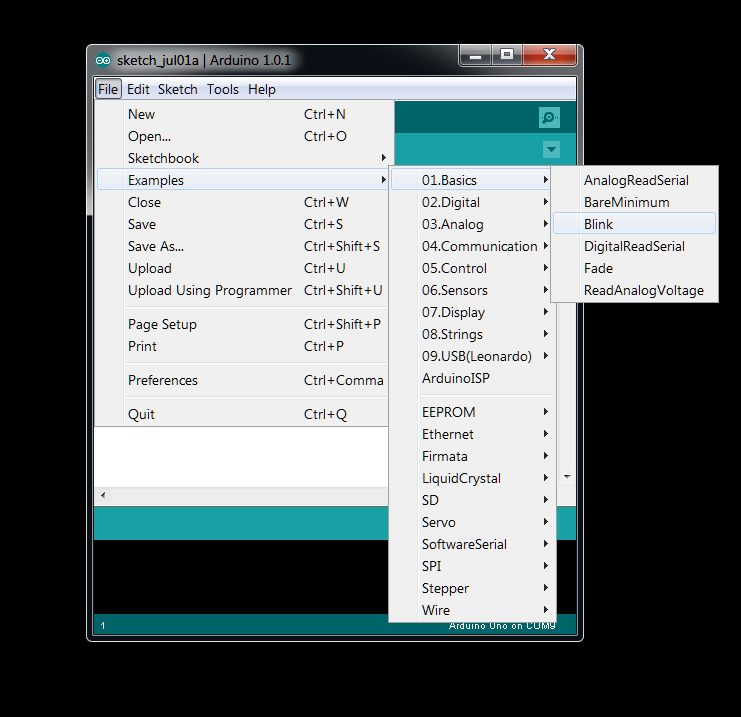
Task: Open the Fade example sketch
Action: point(634,268)
